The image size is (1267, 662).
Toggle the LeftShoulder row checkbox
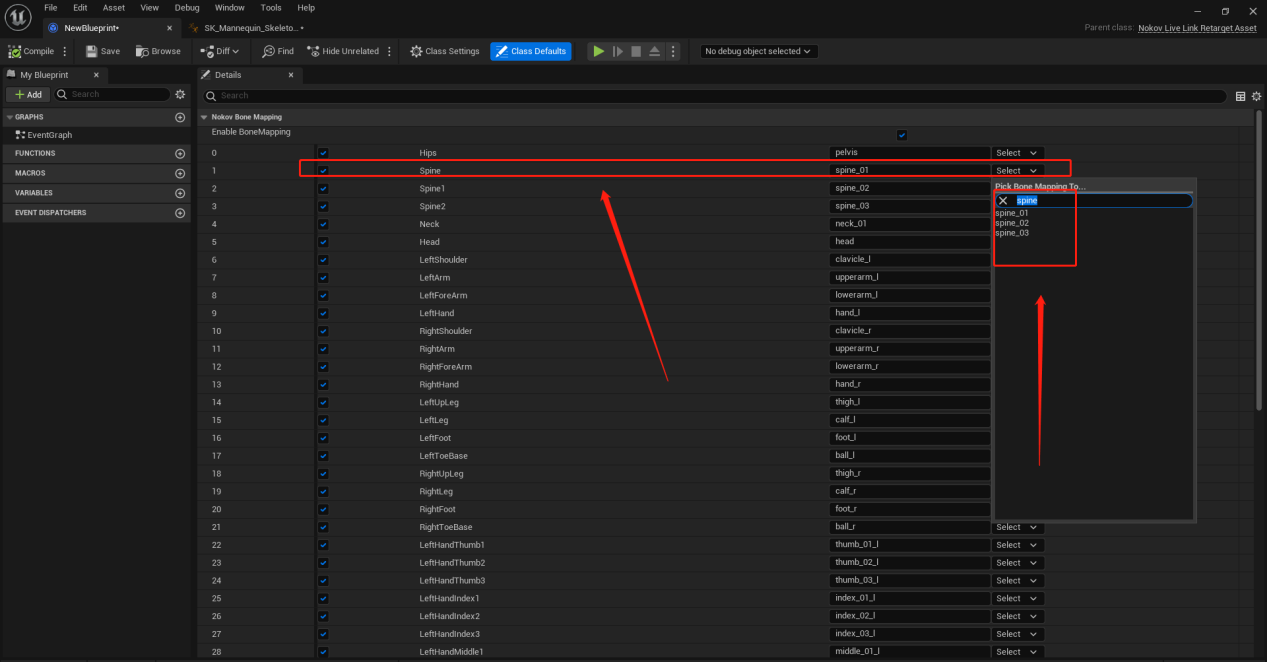[323, 260]
